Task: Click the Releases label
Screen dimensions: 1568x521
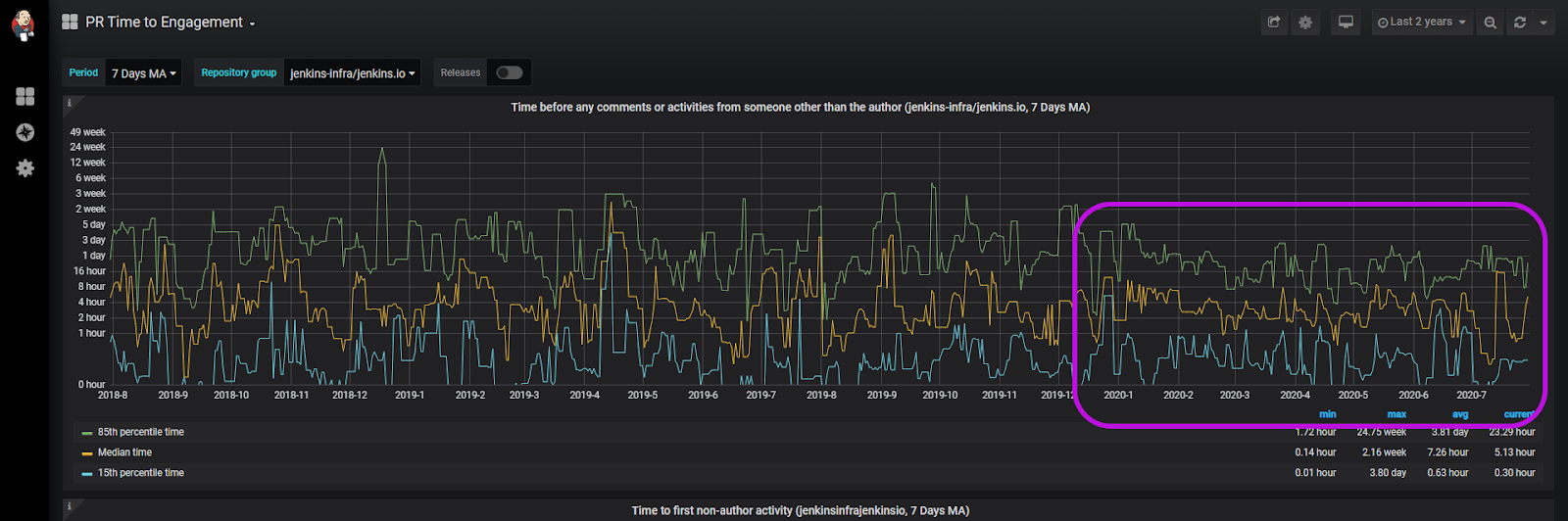Action: (461, 72)
